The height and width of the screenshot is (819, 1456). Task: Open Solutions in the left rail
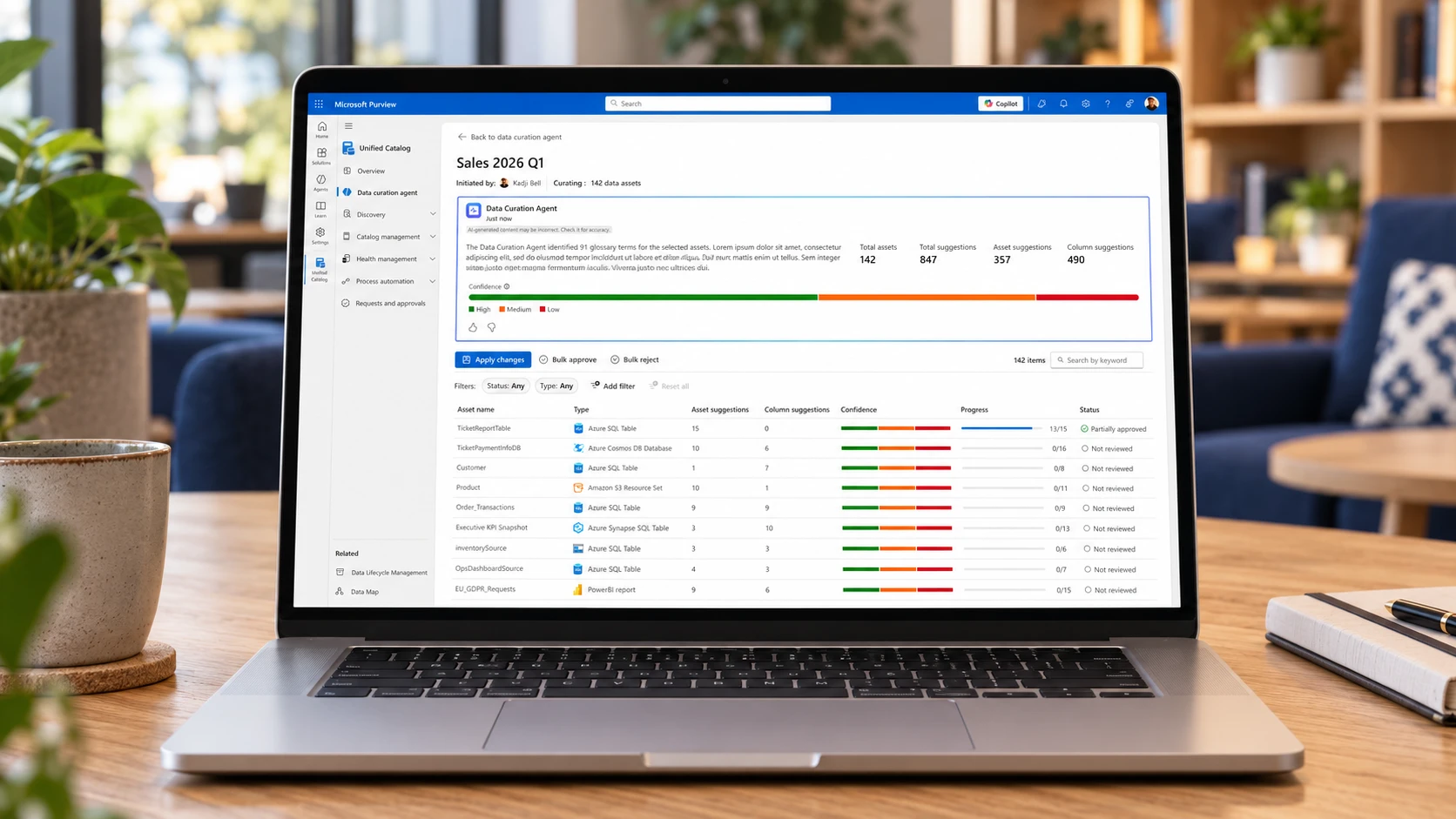[321, 156]
